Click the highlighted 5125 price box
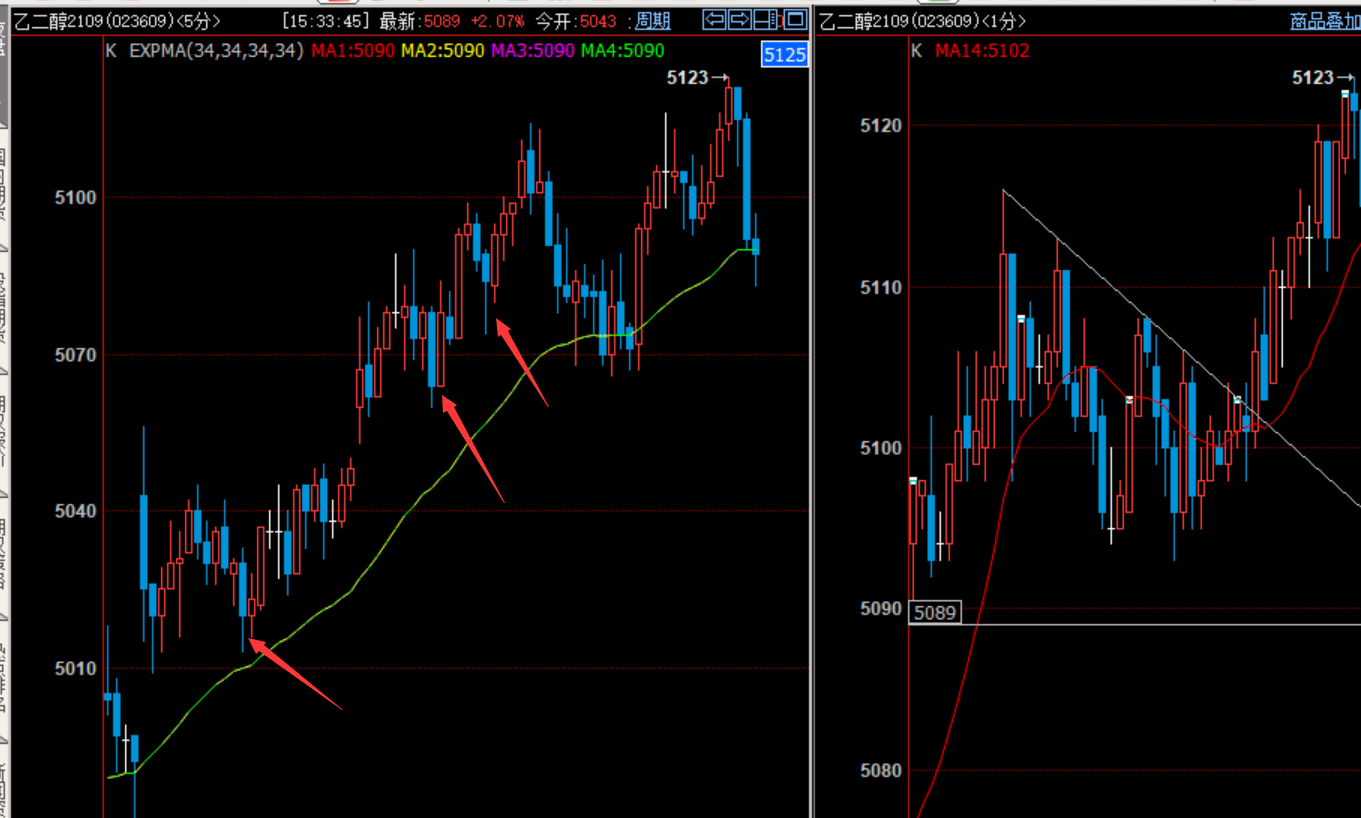This screenshot has height=818, width=1361. tap(784, 54)
